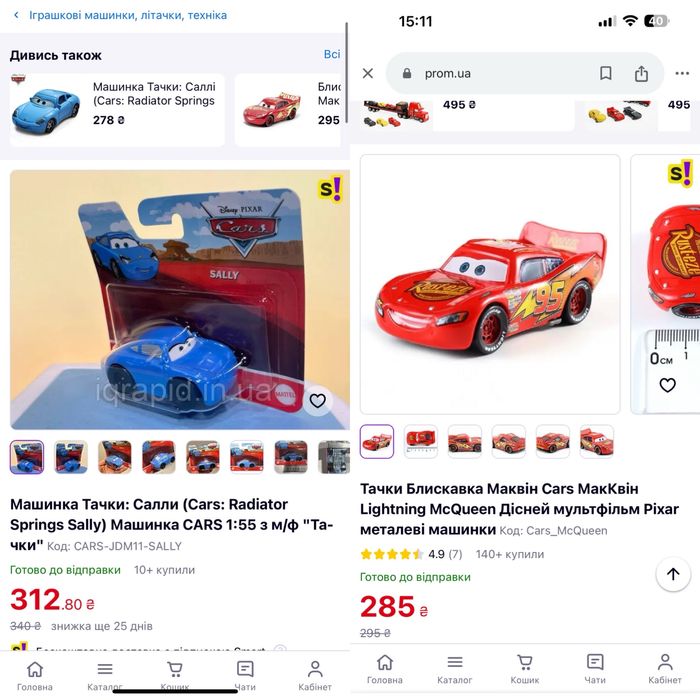Select last McQueen thumbnail in gallery
The image size is (700, 700).
pos(596,441)
